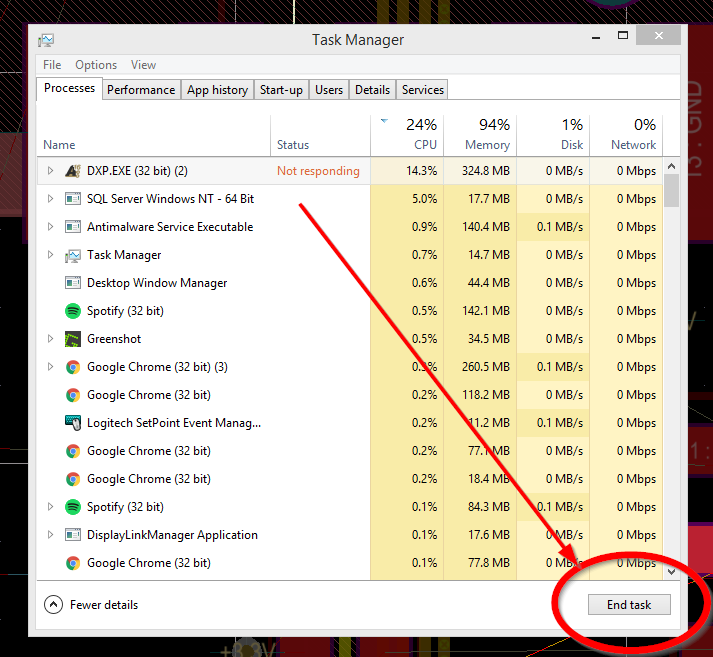The height and width of the screenshot is (657, 713).
Task: Click the scrollbar down arrow in process list
Action: click(672, 571)
